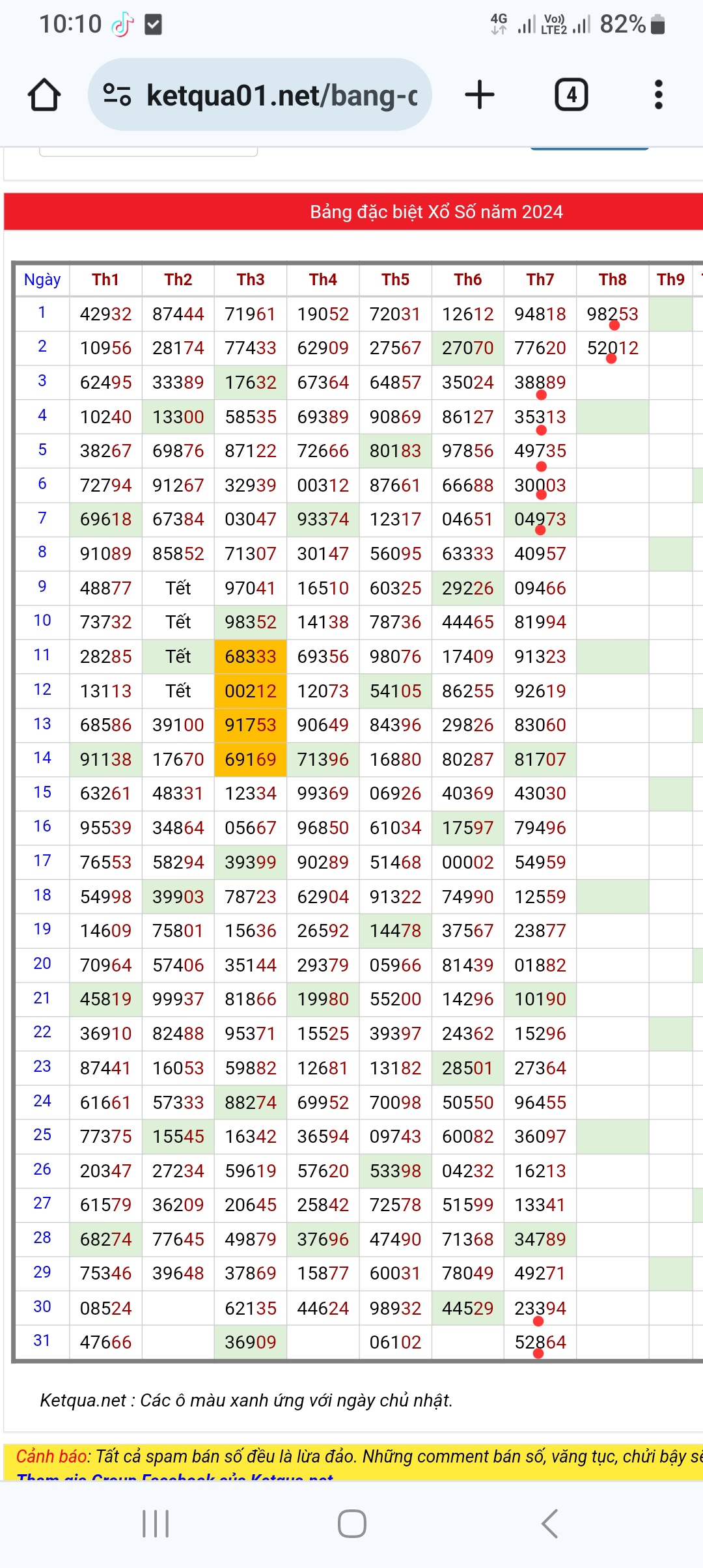Screen dimensions: 703x1568
Task: Tap the Android back arrow
Action: click(550, 1524)
